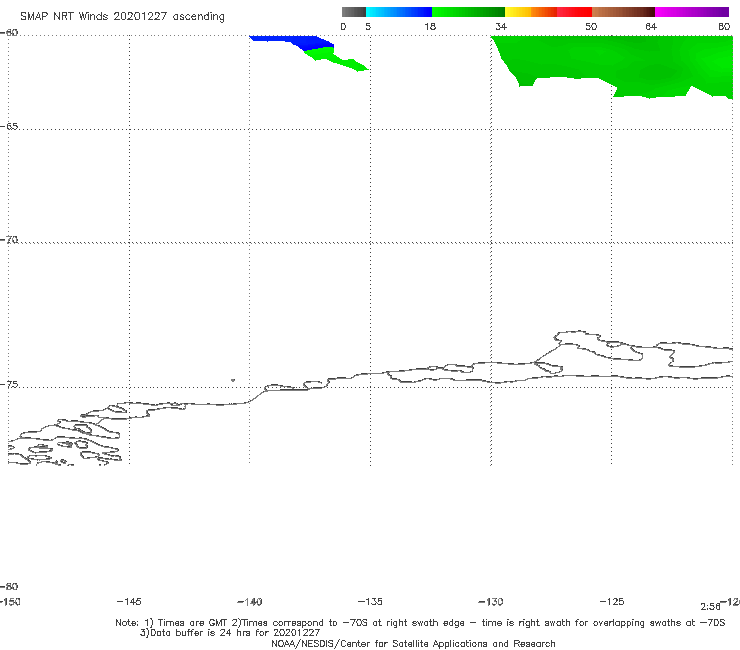Click the latitude label '-75'
The width and height of the screenshot is (740, 650).
[9, 385]
